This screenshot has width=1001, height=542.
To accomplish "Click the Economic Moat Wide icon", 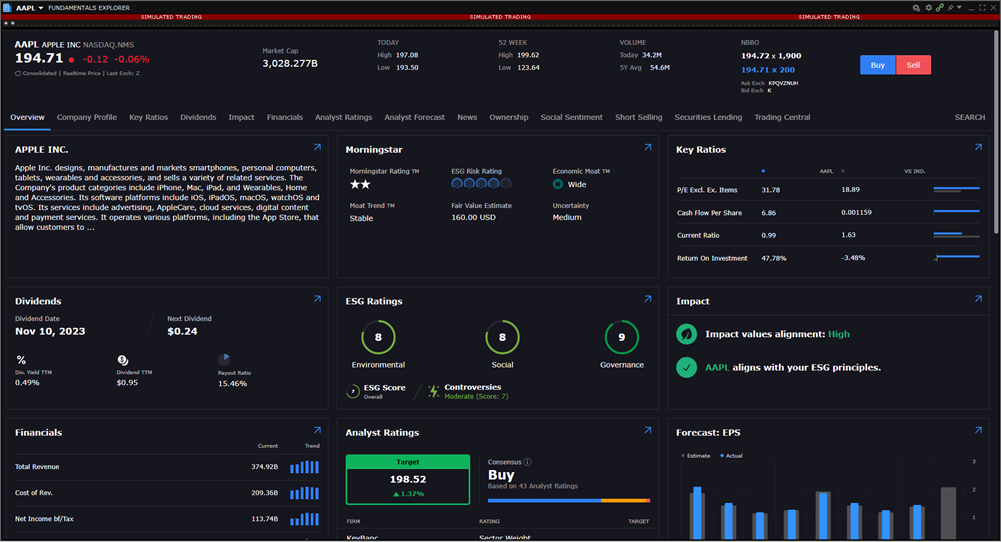I will (x=557, y=184).
